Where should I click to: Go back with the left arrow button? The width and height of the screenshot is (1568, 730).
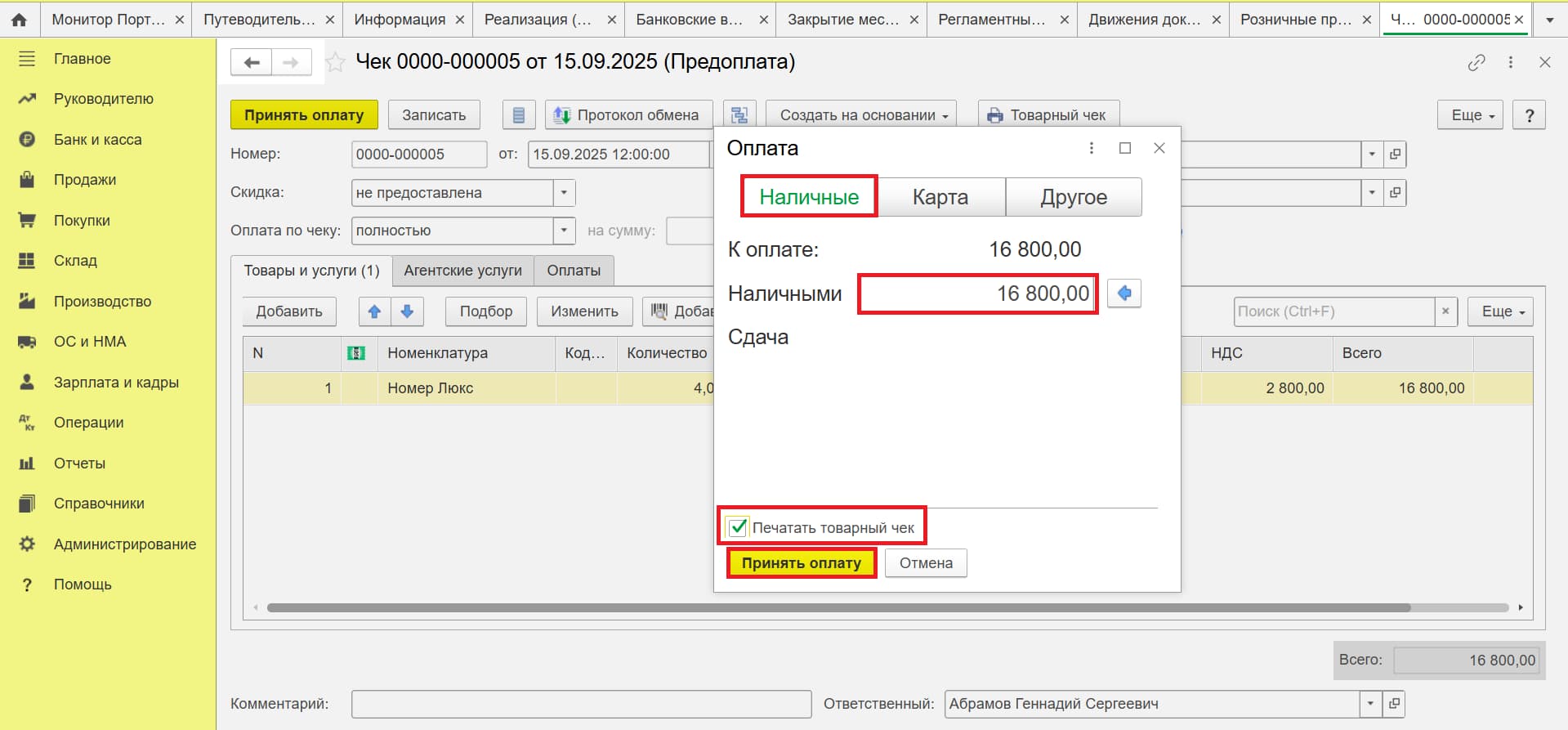coord(252,62)
